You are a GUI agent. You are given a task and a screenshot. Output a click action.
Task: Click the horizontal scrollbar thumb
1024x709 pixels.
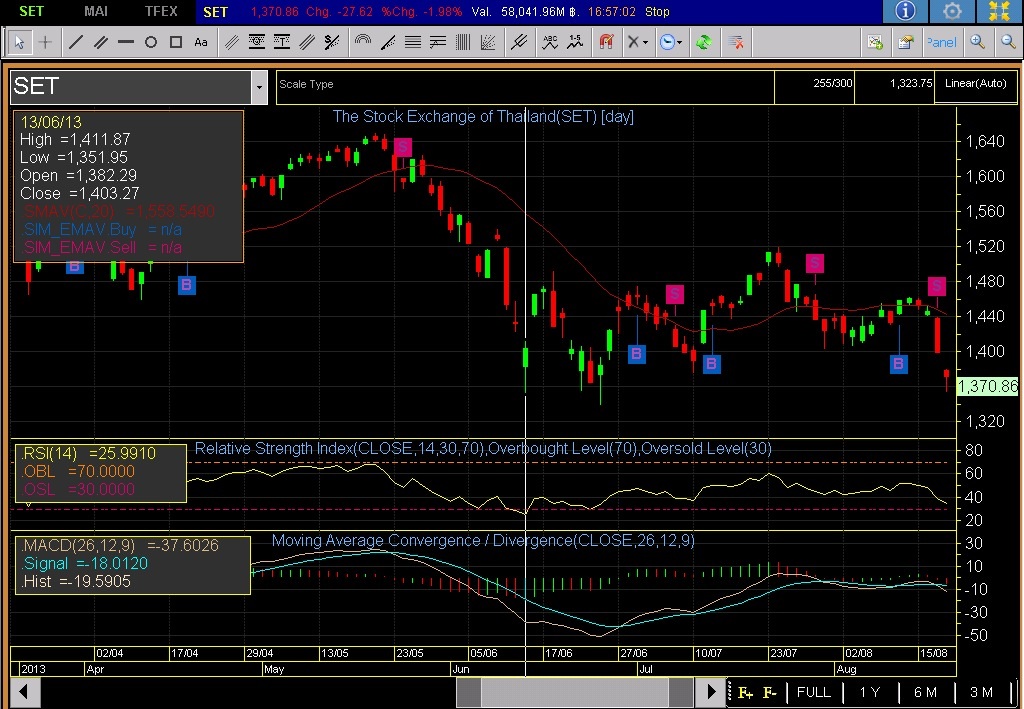575,691
